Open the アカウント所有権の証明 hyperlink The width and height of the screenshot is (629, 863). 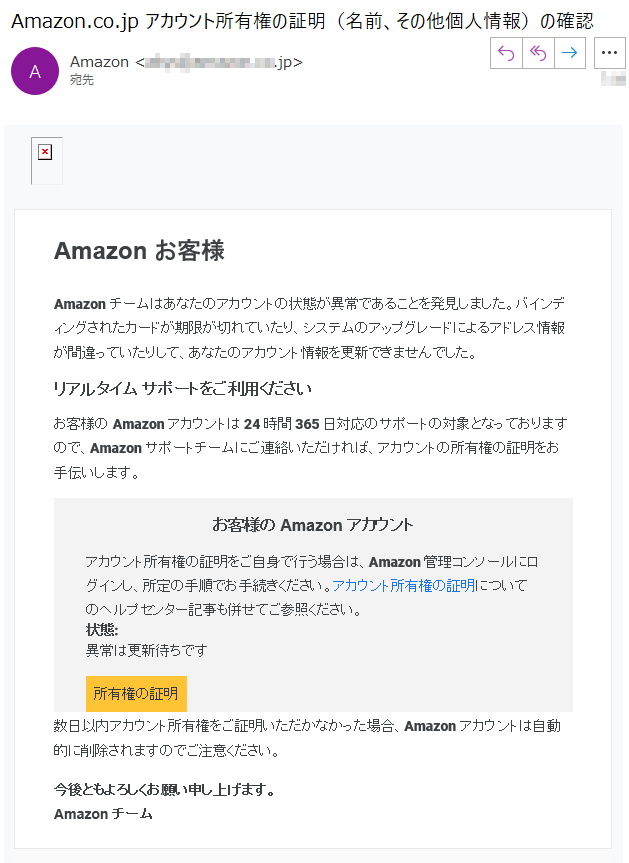coord(404,586)
